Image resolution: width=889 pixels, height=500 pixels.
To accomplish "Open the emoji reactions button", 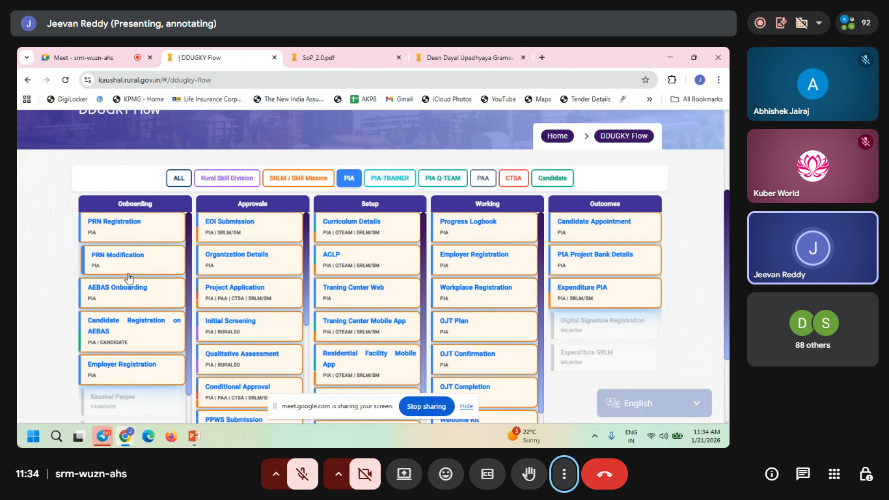I will tap(445, 473).
